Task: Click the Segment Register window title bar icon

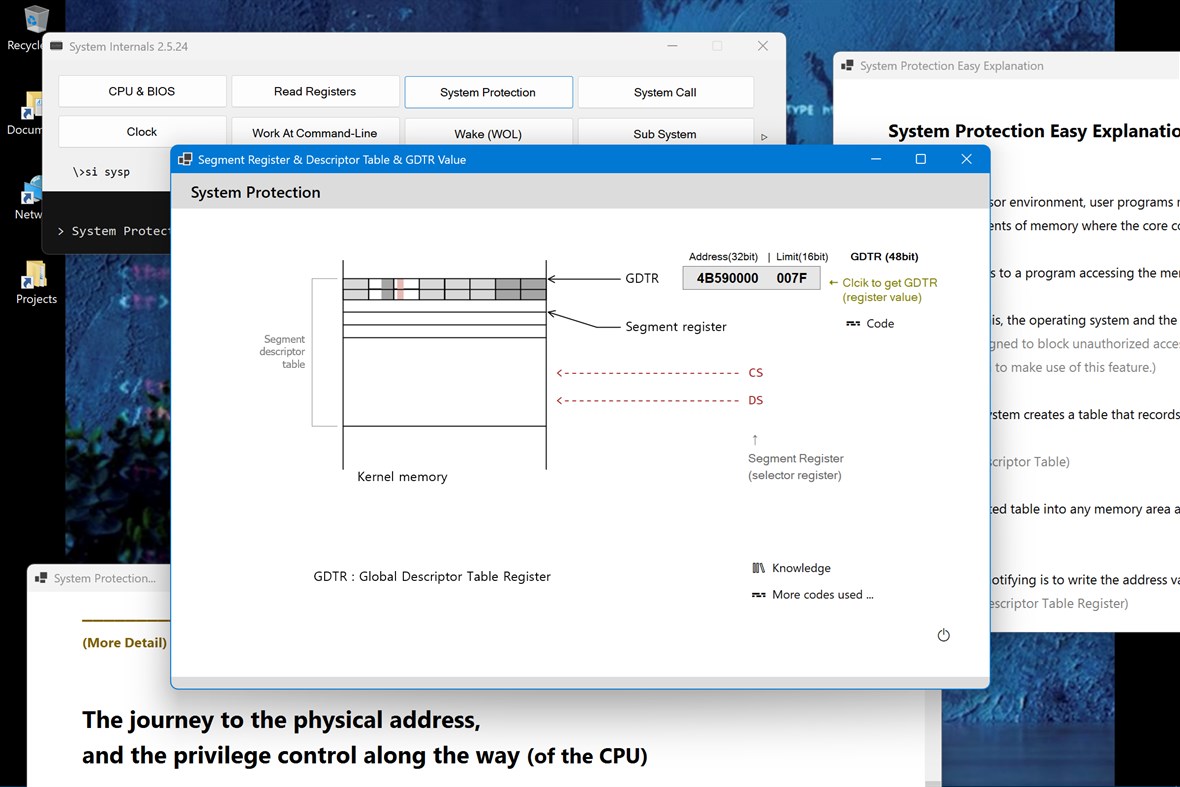Action: 184,158
